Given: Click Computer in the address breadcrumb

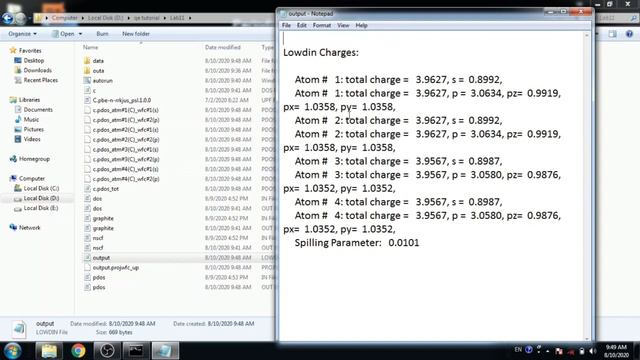Looking at the screenshot, I should click(x=64, y=18).
